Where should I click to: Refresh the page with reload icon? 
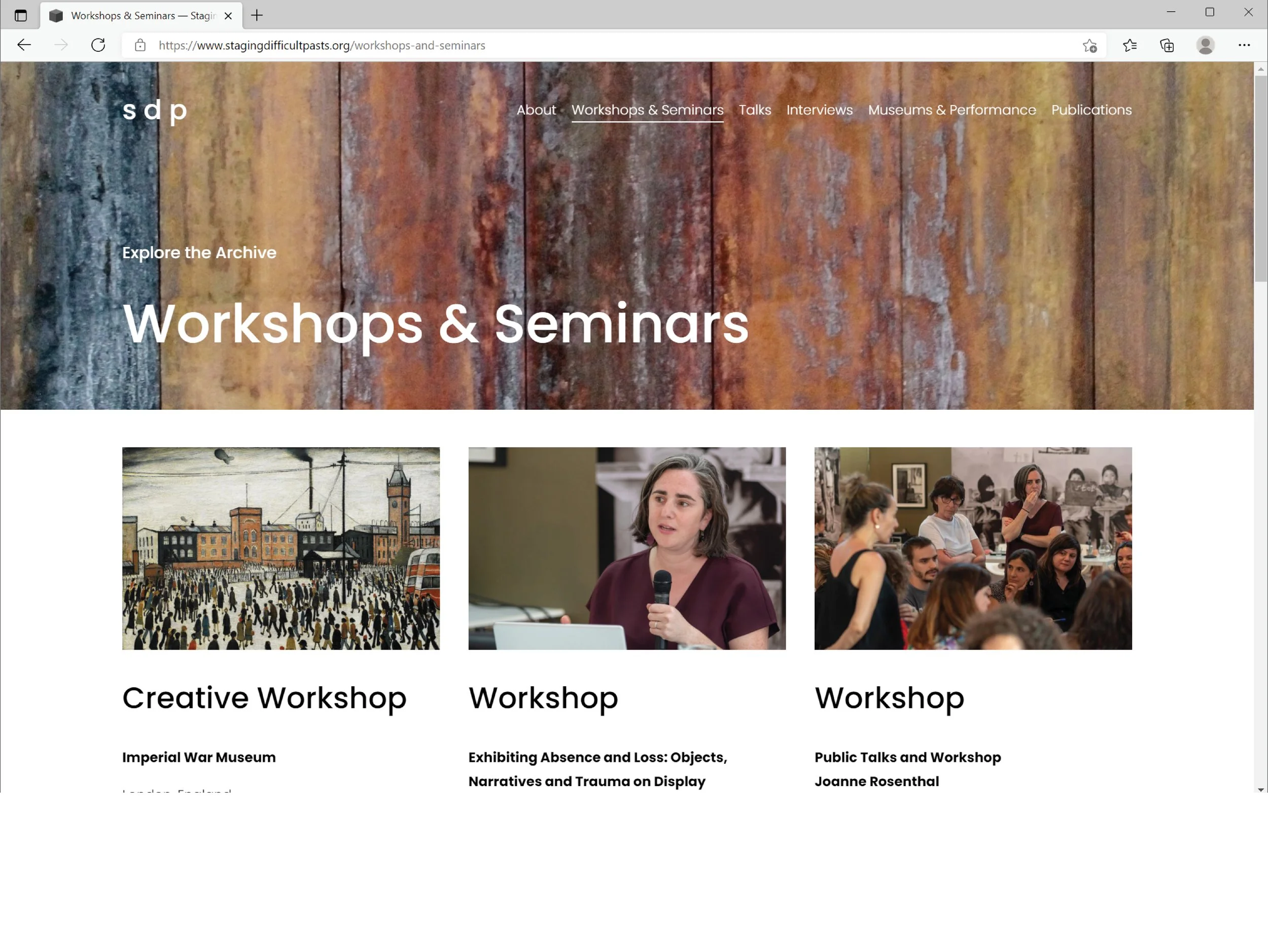pyautogui.click(x=98, y=45)
